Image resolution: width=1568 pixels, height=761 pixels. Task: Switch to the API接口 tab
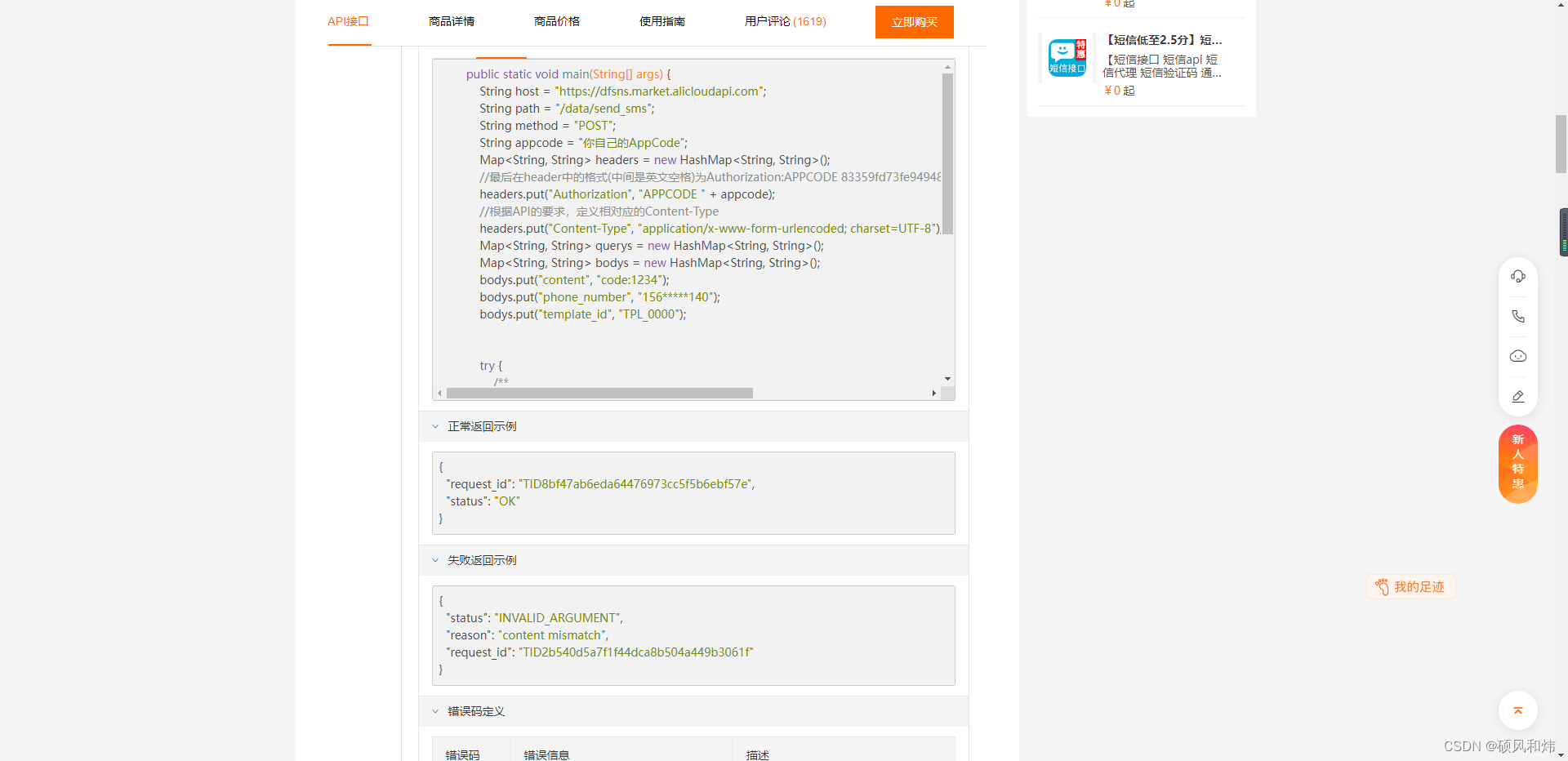(349, 21)
